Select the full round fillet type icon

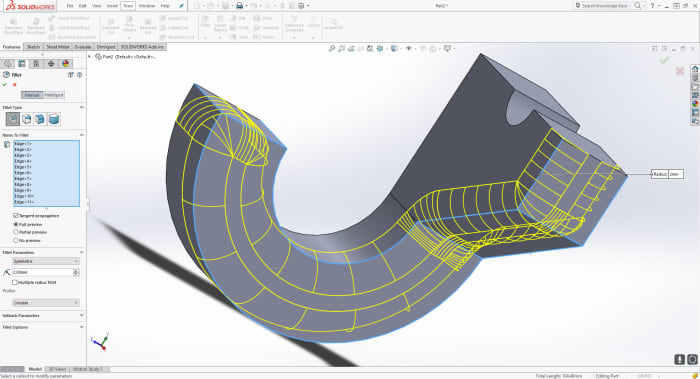(x=54, y=119)
